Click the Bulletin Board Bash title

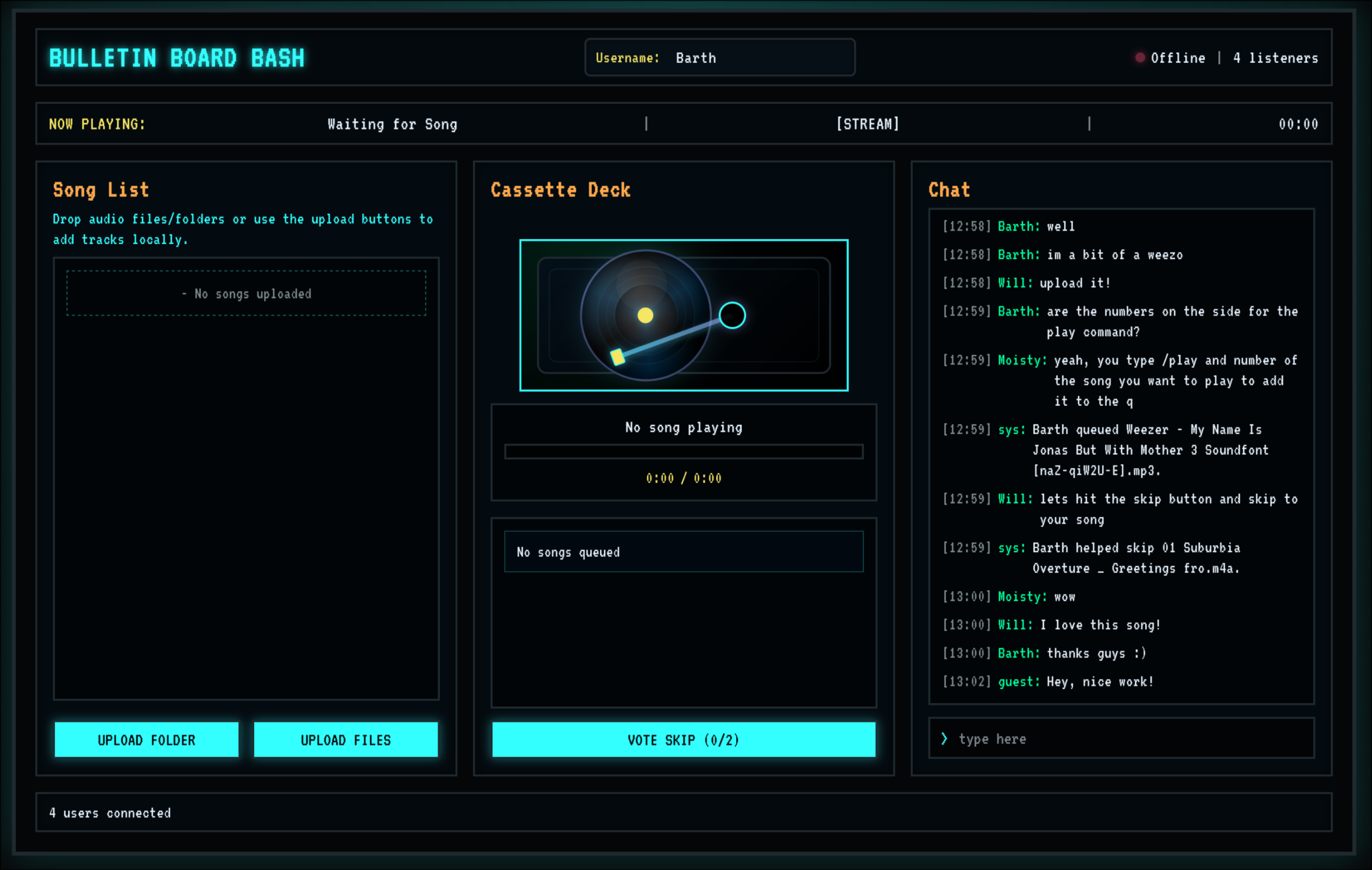[x=176, y=58]
